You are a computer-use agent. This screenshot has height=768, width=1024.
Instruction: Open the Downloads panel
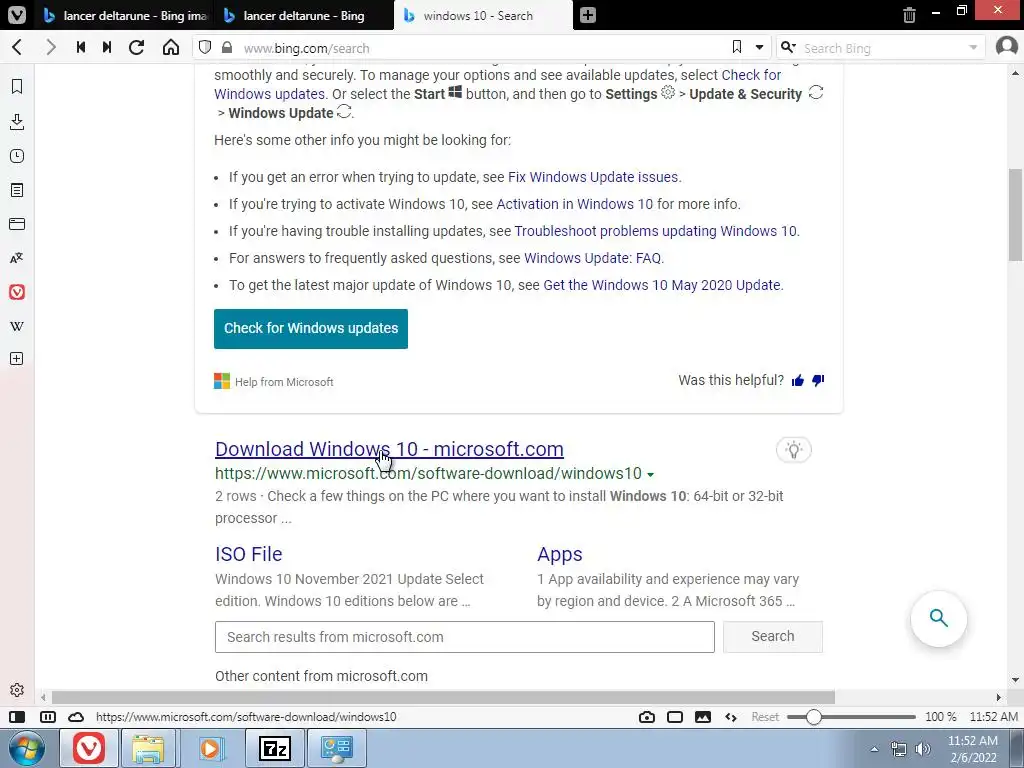coord(17,121)
